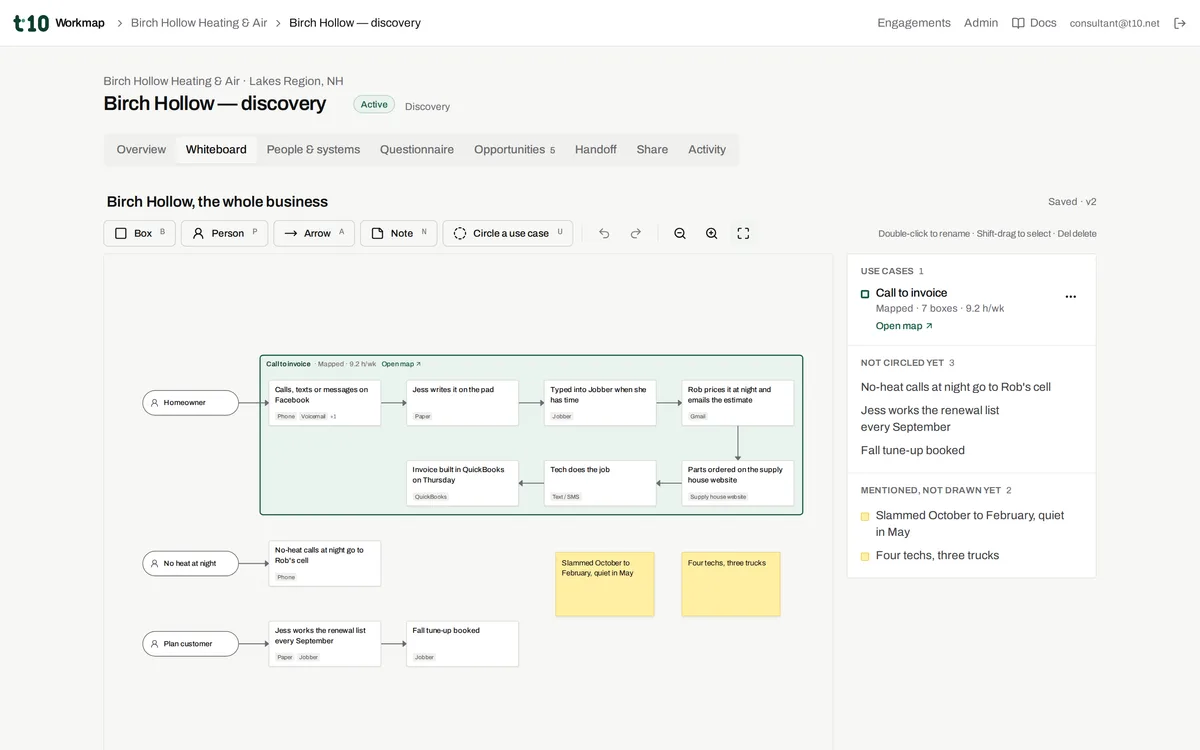
Task: Go to Engagements in top navigation
Action: 914,23
